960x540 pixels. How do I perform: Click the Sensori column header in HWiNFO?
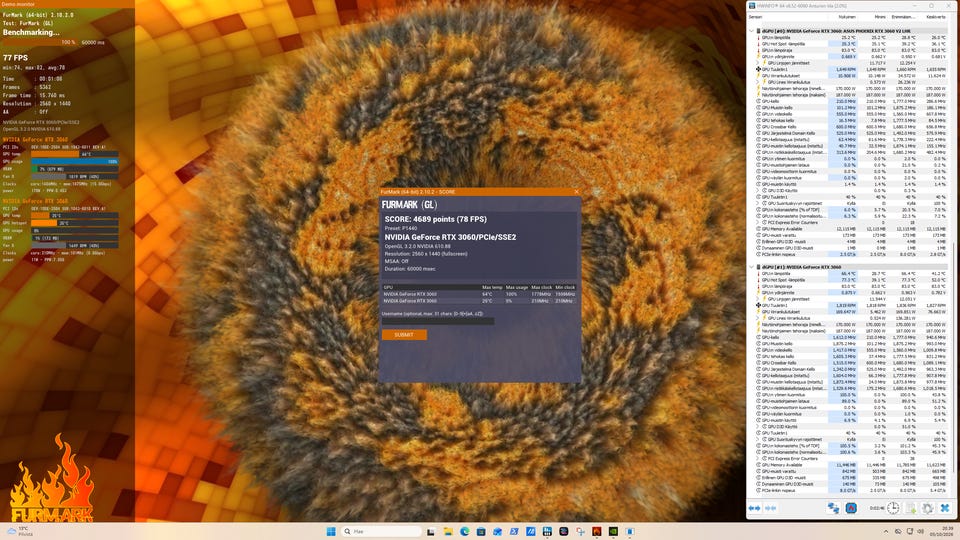757,17
